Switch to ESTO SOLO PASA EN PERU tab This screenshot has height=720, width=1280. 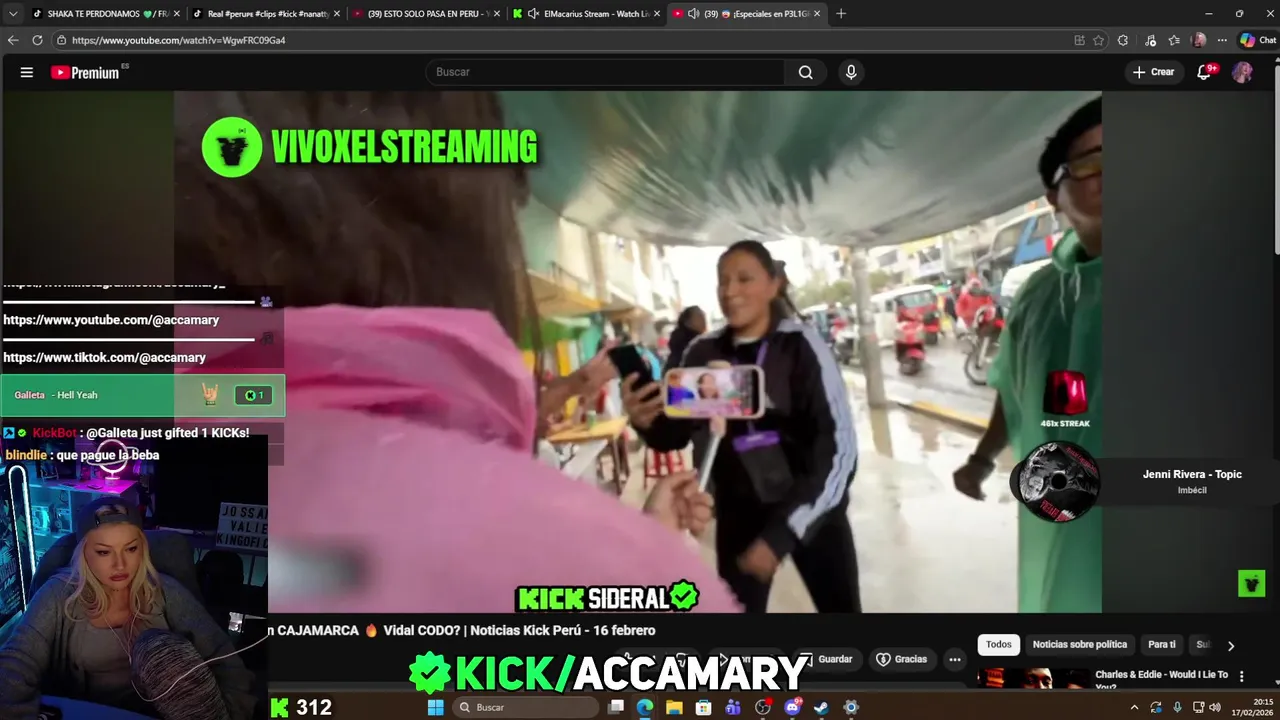(425, 13)
